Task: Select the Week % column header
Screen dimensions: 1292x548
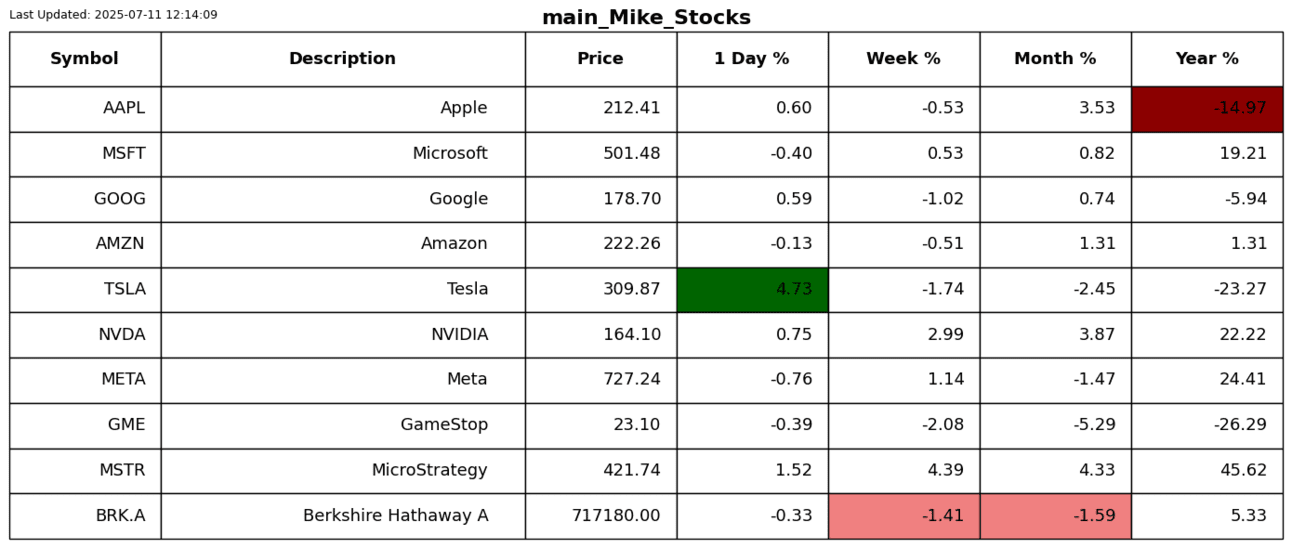Action: (903, 59)
